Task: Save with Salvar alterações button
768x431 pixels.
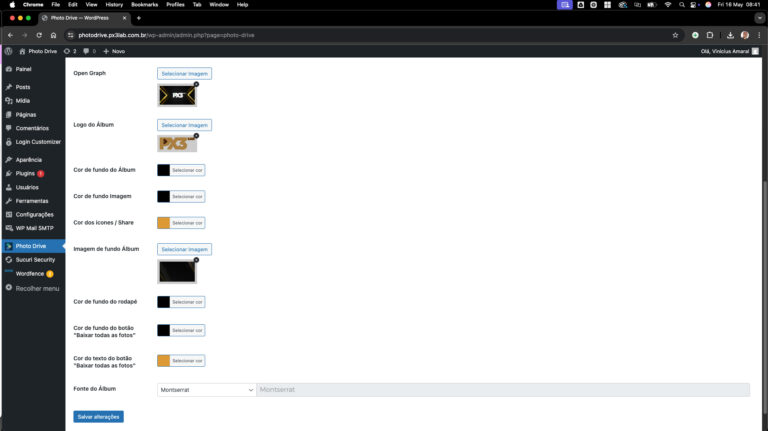Action: [x=98, y=417]
